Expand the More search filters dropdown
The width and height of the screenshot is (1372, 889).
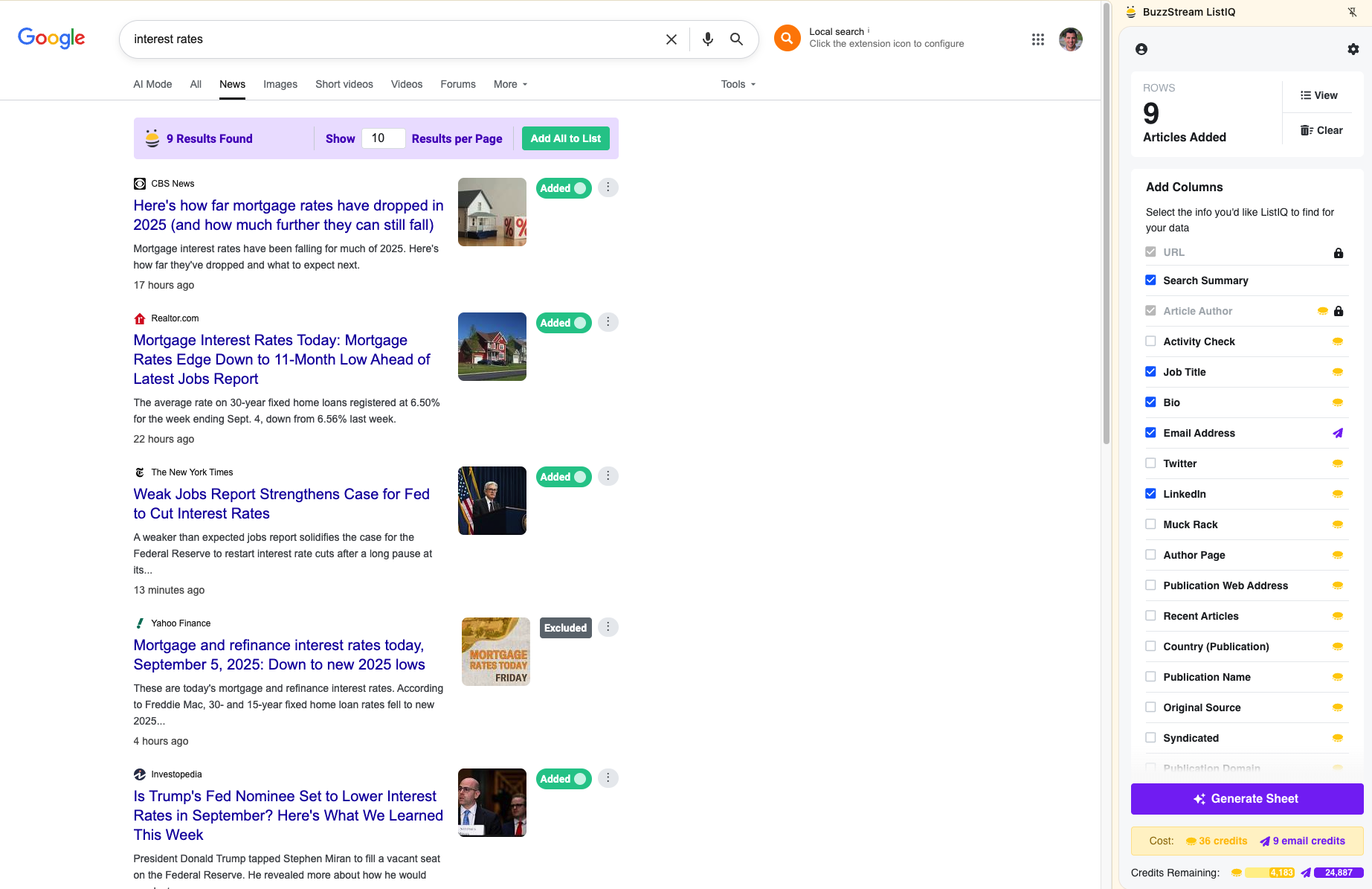[x=510, y=84]
